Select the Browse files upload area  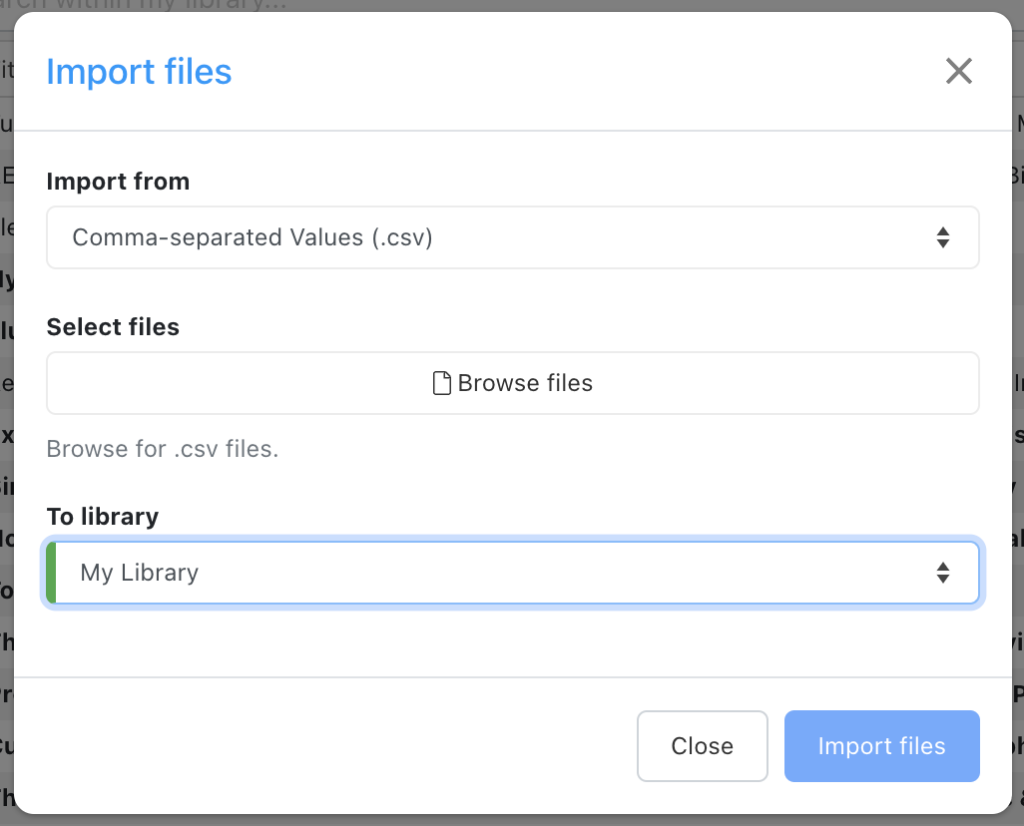pos(512,382)
